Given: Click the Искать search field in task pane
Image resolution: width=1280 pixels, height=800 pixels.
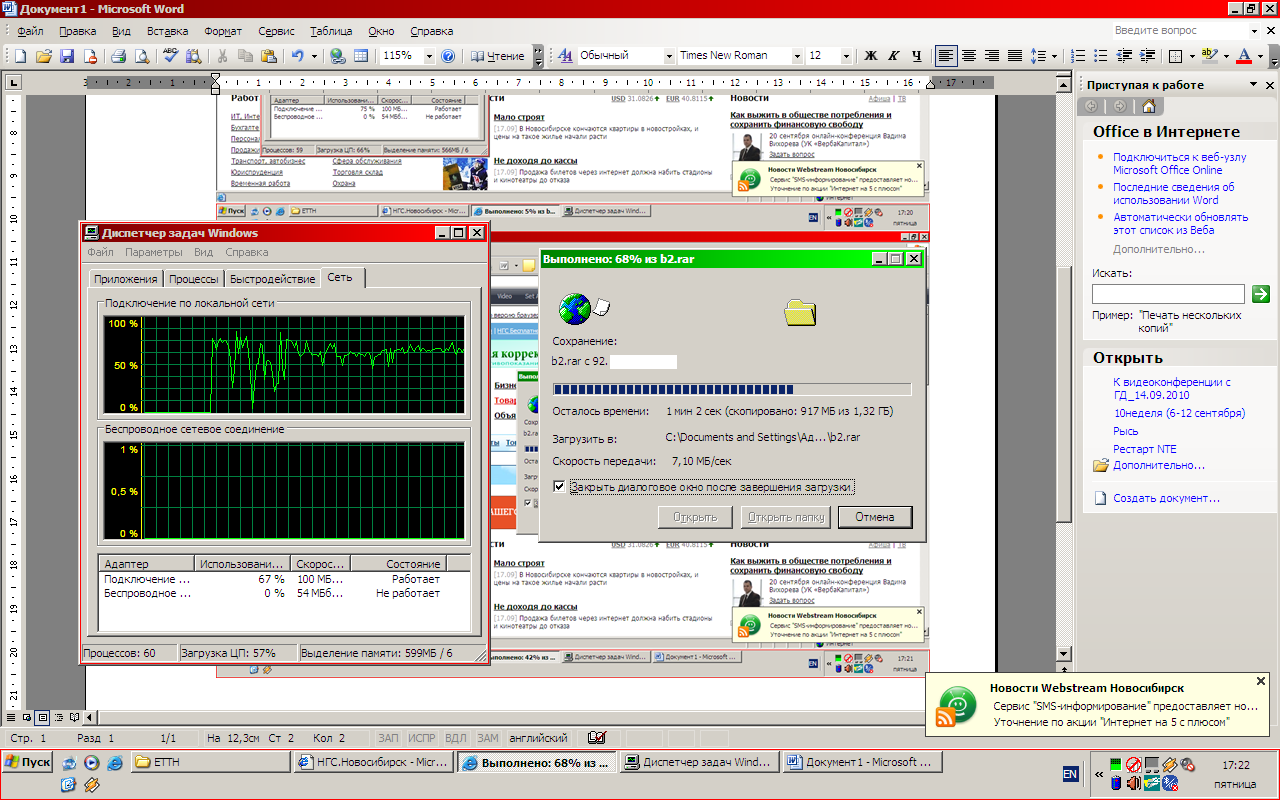Looking at the screenshot, I should click(1167, 294).
